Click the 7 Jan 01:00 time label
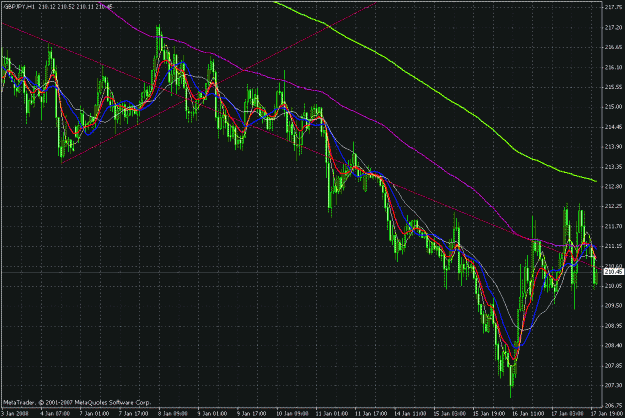This screenshot has height=418, width=625. tap(94, 414)
